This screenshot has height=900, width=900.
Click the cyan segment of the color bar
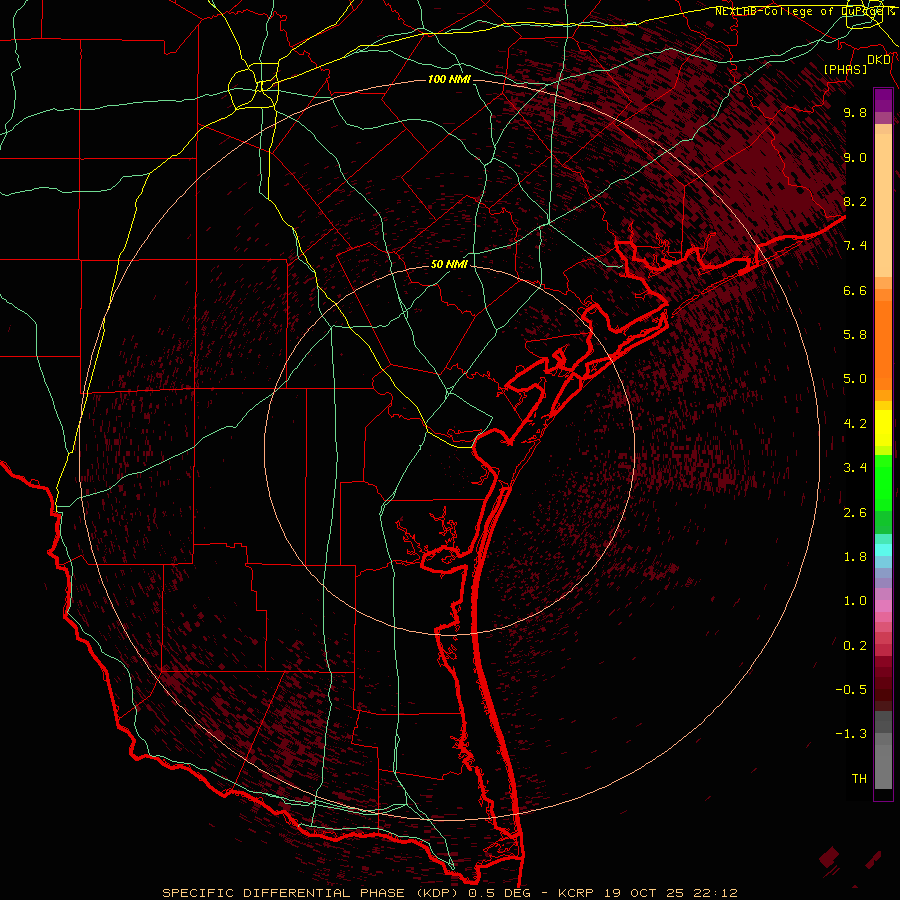pos(883,550)
